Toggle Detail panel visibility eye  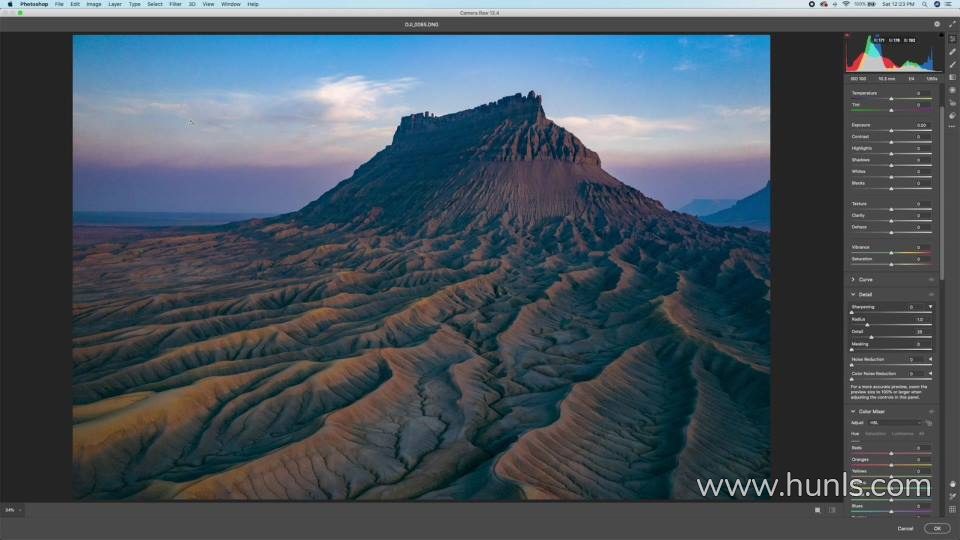pyautogui.click(x=931, y=294)
